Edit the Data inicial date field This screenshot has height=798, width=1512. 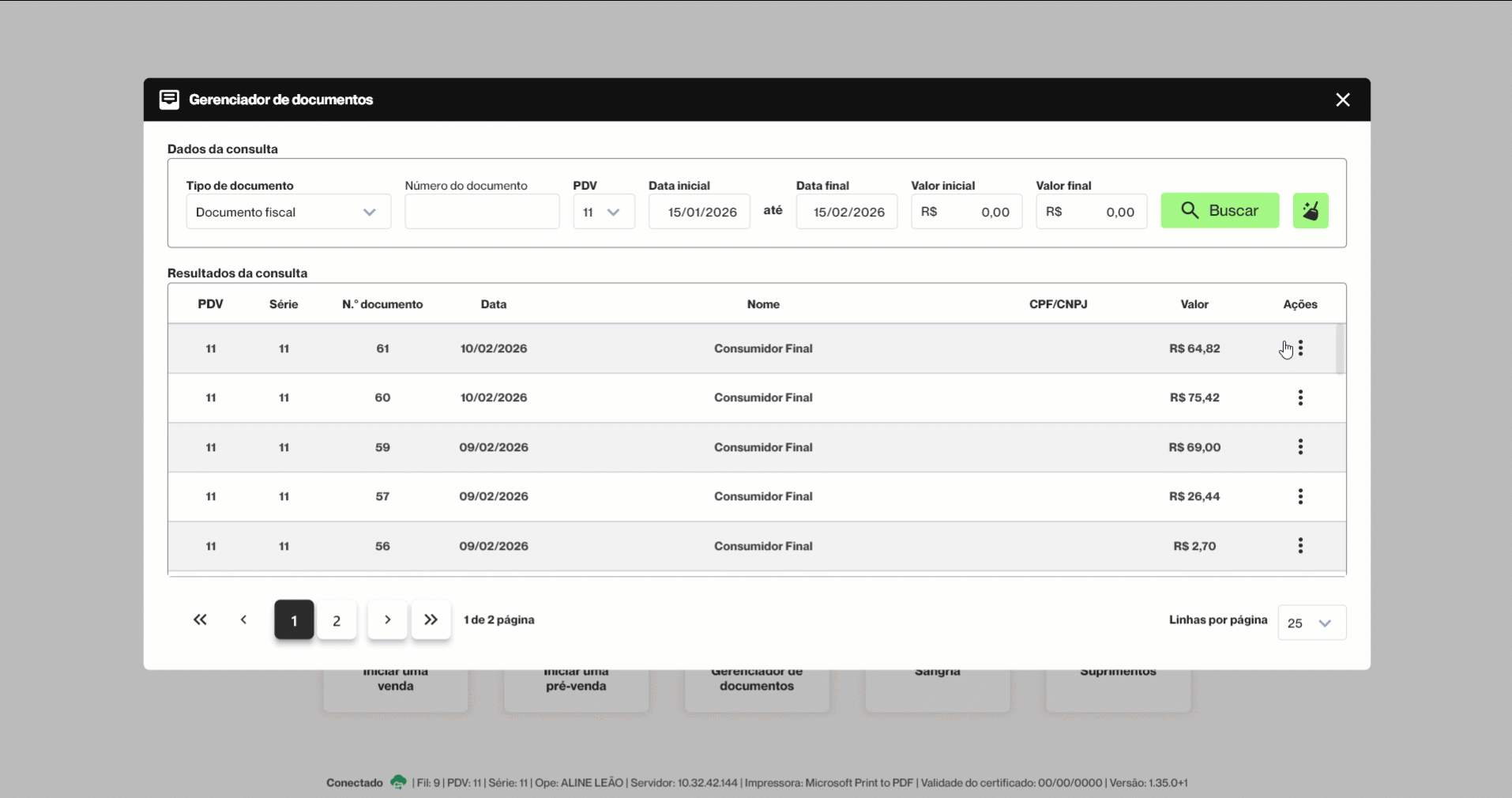[699, 212]
